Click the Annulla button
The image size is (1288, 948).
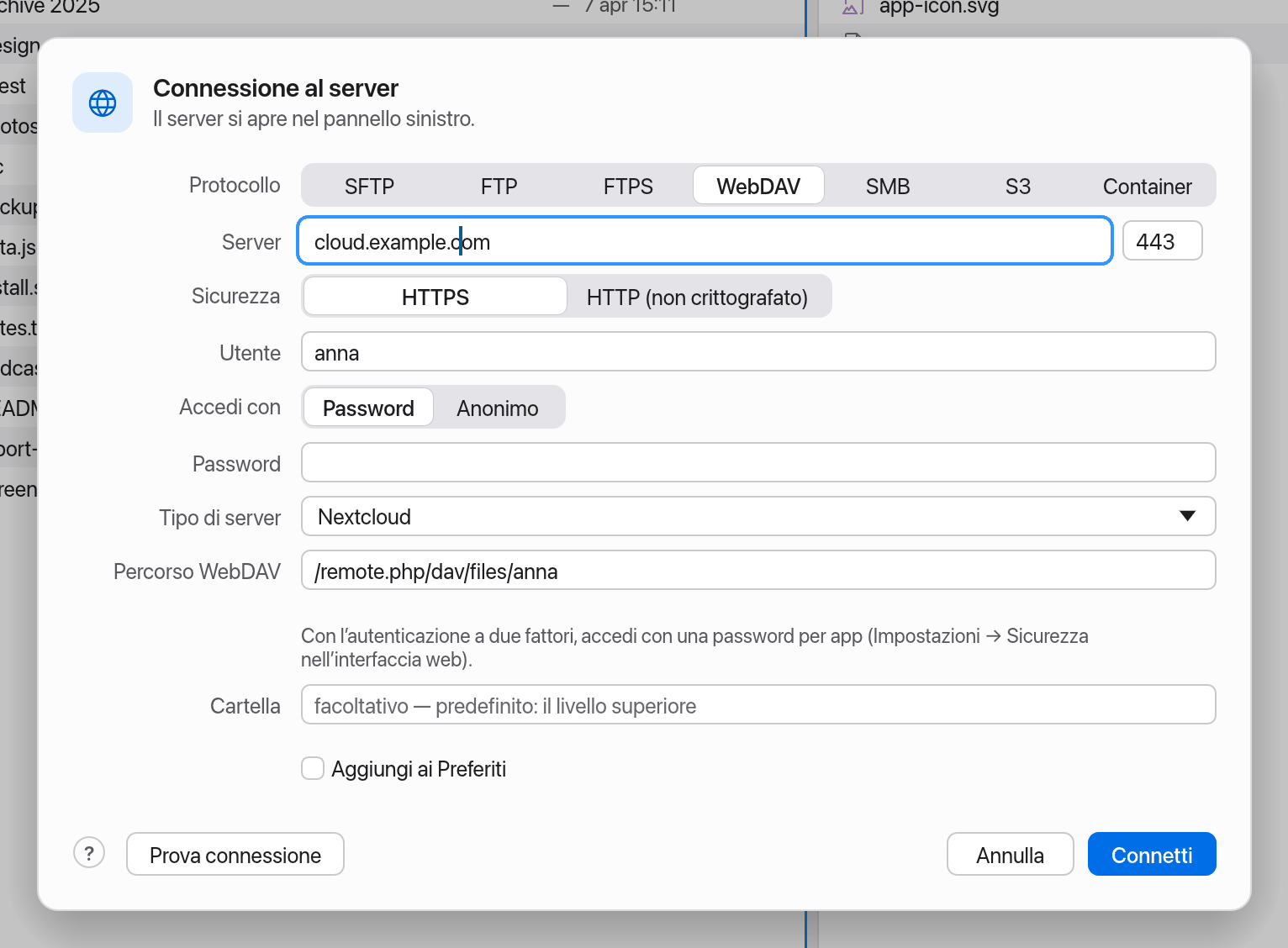click(x=1010, y=854)
